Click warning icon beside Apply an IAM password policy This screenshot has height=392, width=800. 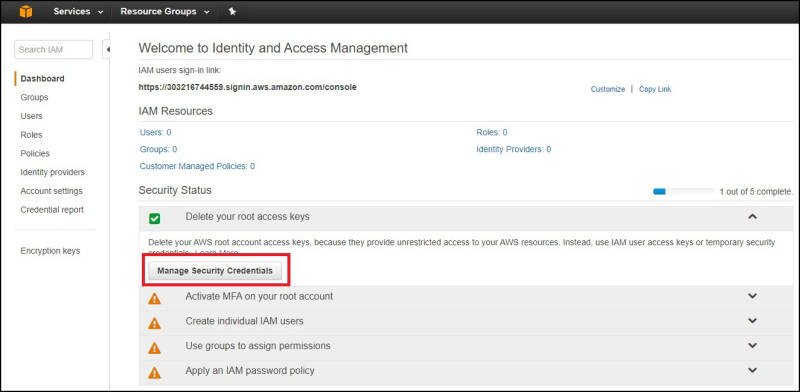pos(154,373)
